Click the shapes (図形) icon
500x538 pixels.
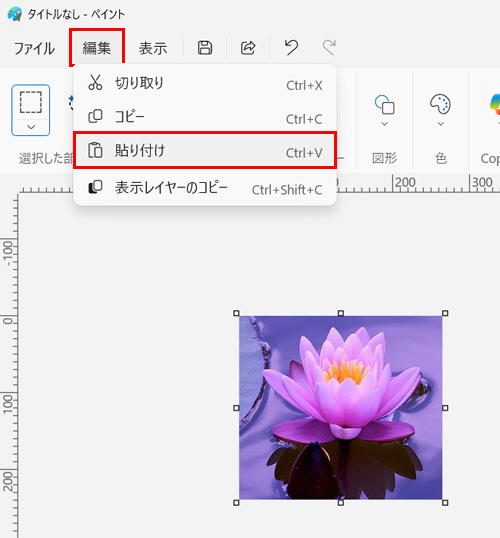pyautogui.click(x=385, y=105)
